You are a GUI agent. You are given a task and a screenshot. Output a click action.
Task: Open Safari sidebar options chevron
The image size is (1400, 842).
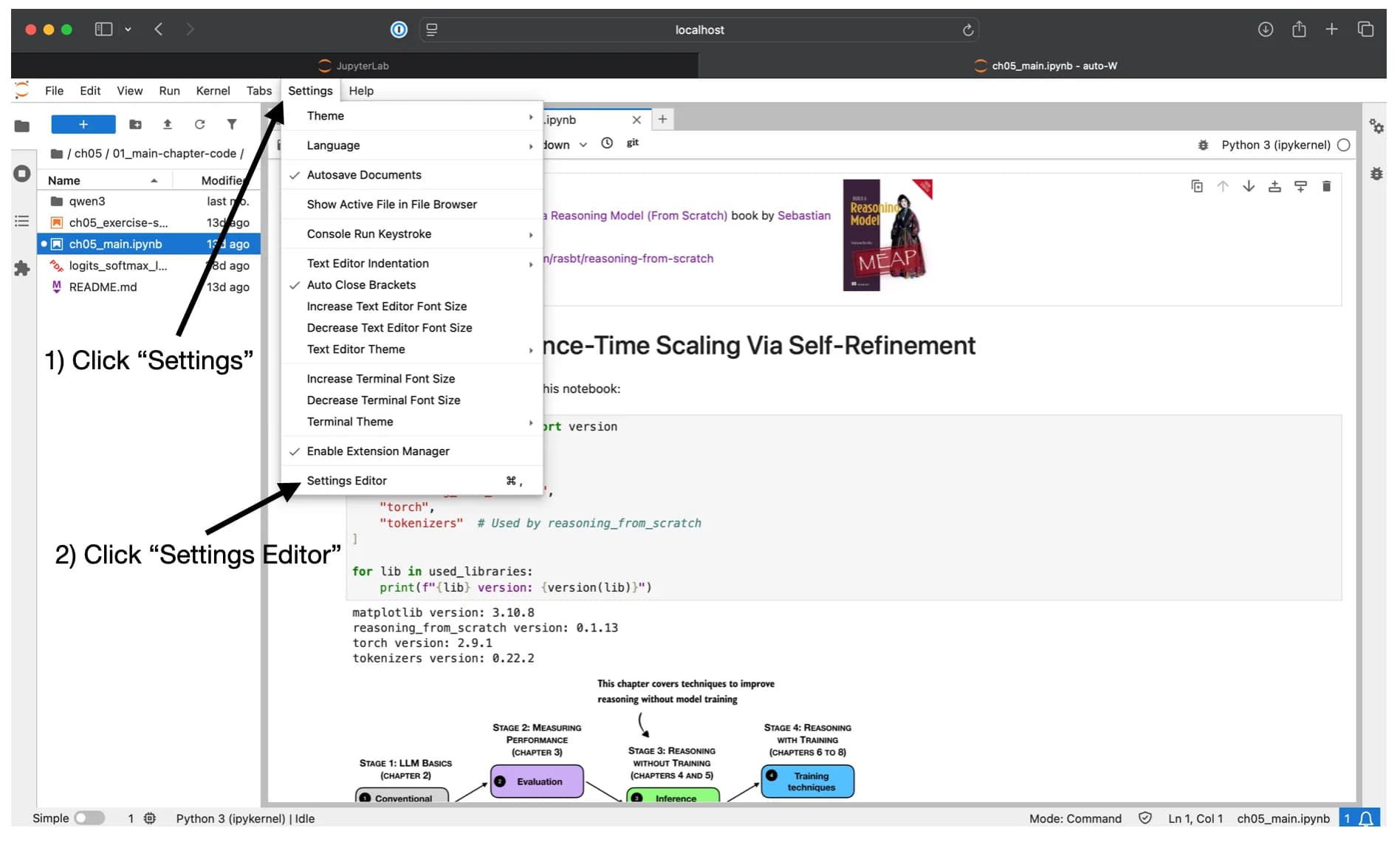pyautogui.click(x=128, y=30)
